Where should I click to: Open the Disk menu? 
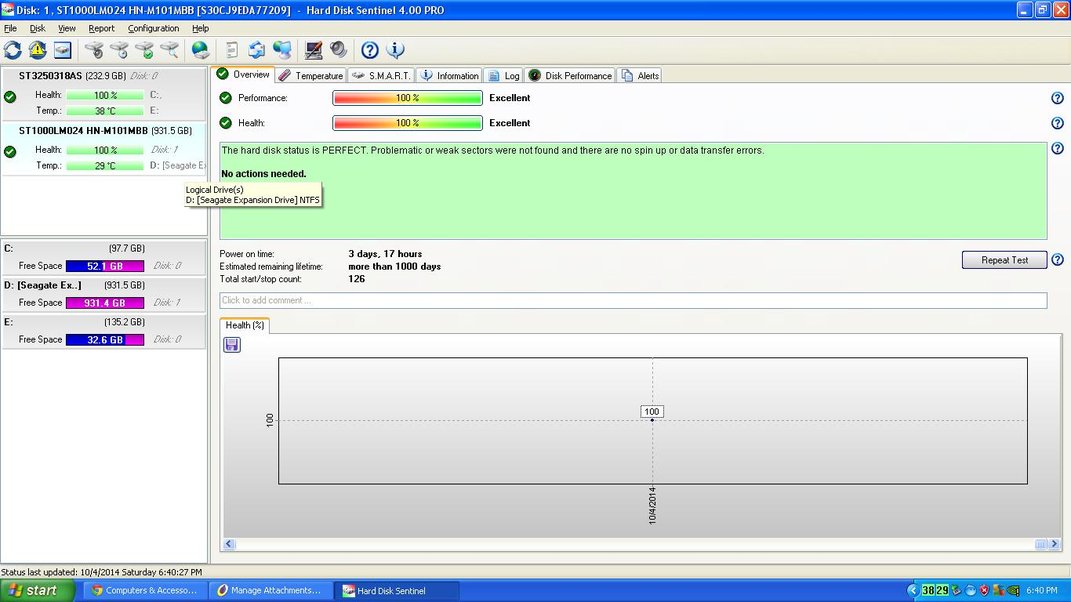[x=37, y=28]
